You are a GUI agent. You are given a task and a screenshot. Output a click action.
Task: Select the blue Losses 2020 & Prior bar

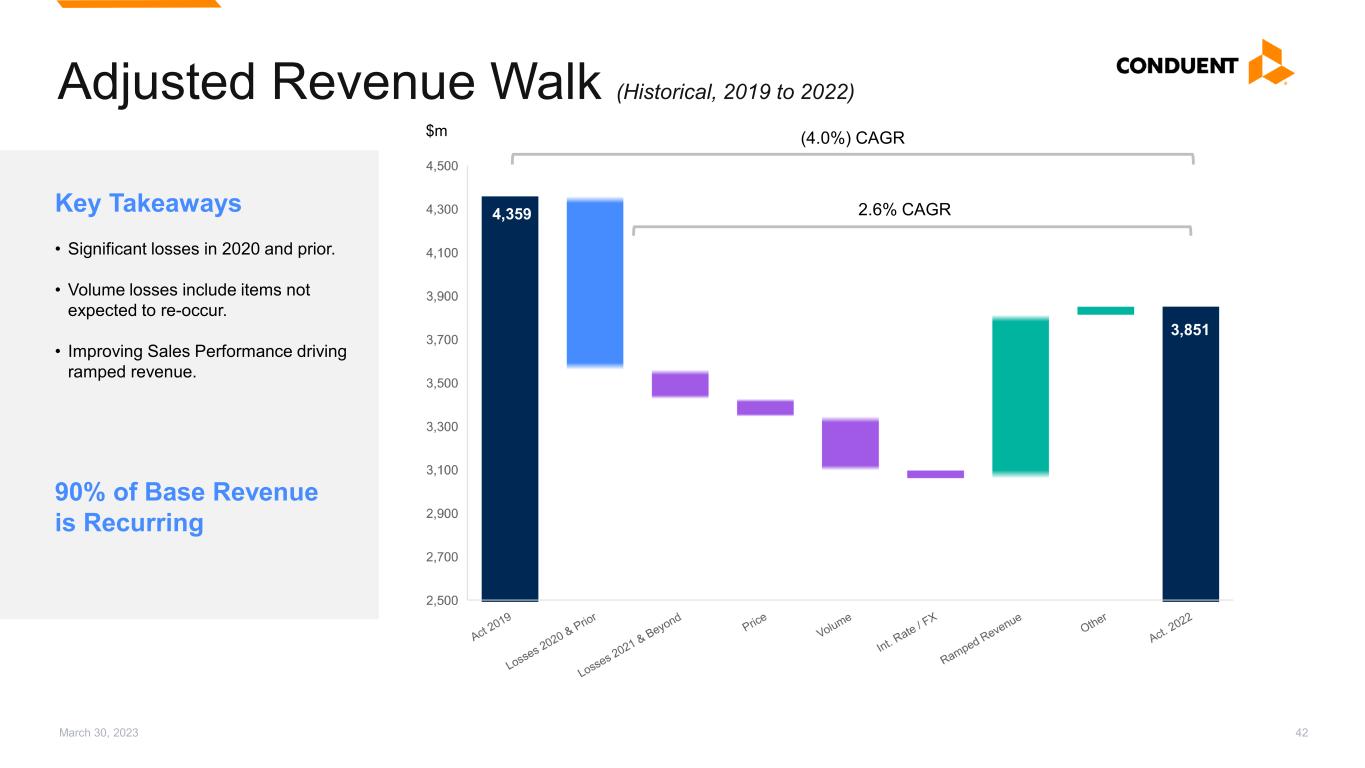click(595, 283)
